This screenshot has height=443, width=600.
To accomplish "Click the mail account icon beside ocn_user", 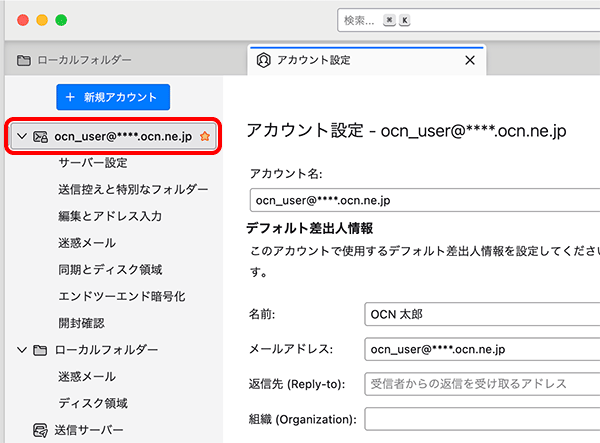I will tap(41, 136).
